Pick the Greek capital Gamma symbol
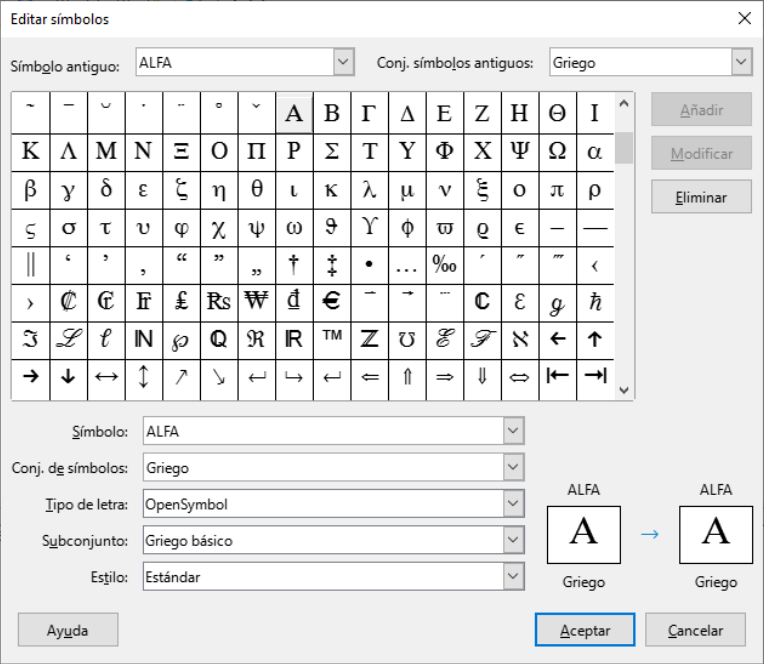Screen dimensions: 764x664 point(369,113)
